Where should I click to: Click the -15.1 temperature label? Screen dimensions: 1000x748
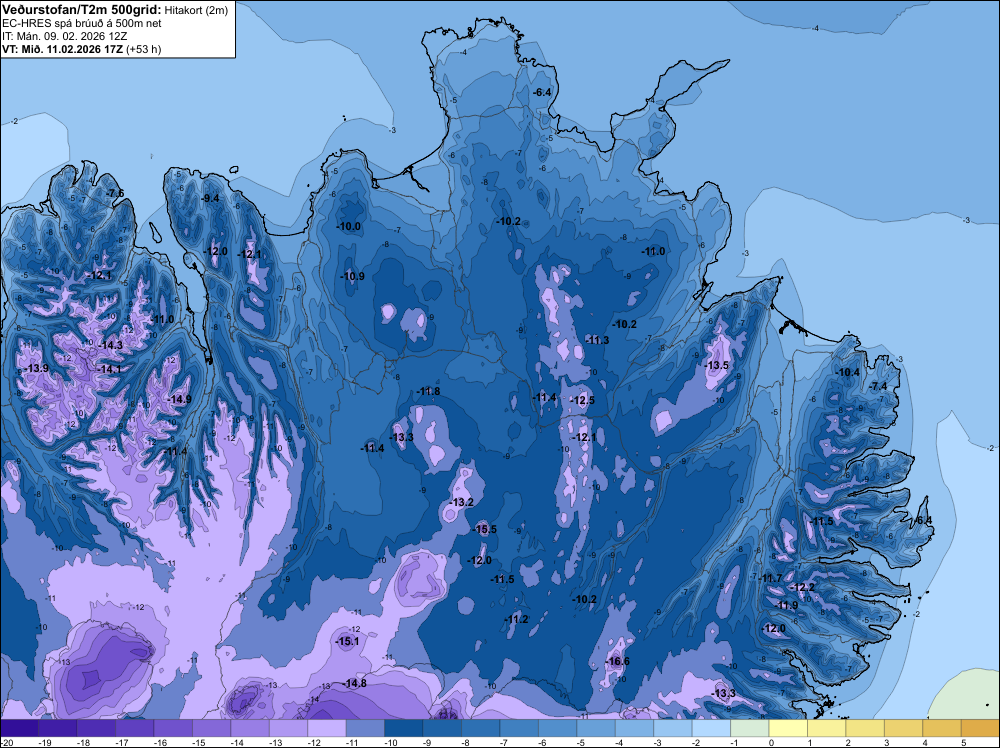348,642
